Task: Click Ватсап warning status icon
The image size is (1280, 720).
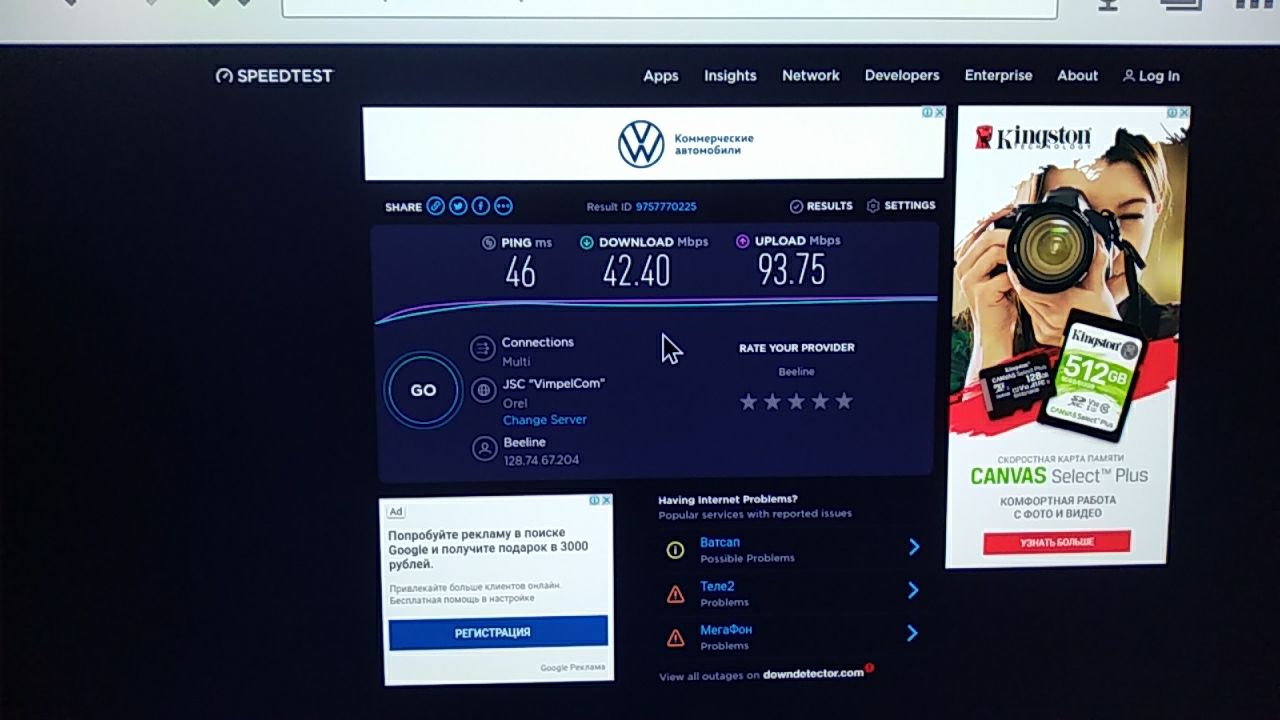Action: pyautogui.click(x=675, y=550)
